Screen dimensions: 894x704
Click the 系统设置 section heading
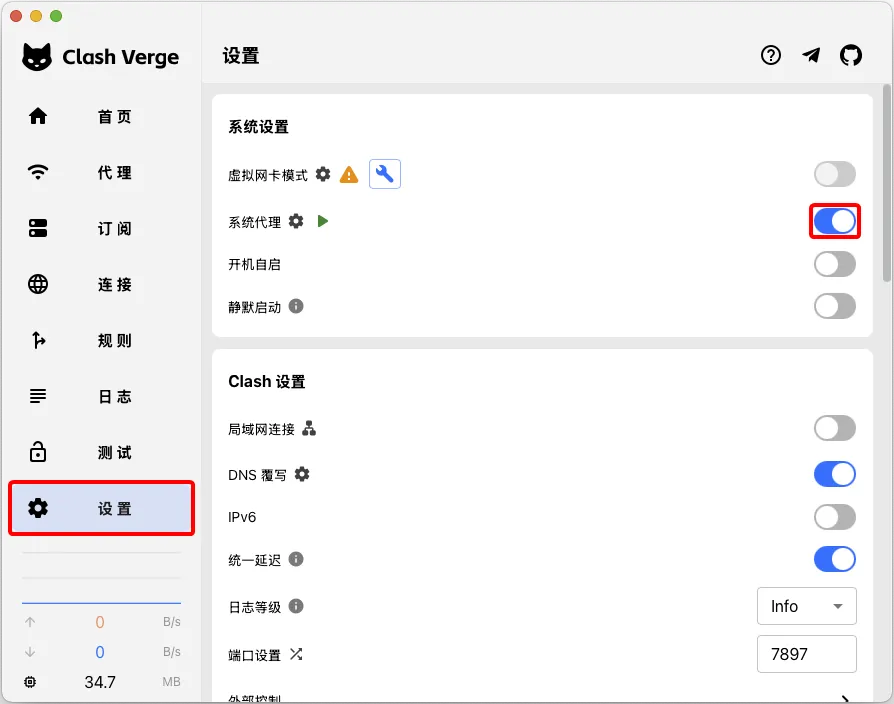pyautogui.click(x=258, y=127)
